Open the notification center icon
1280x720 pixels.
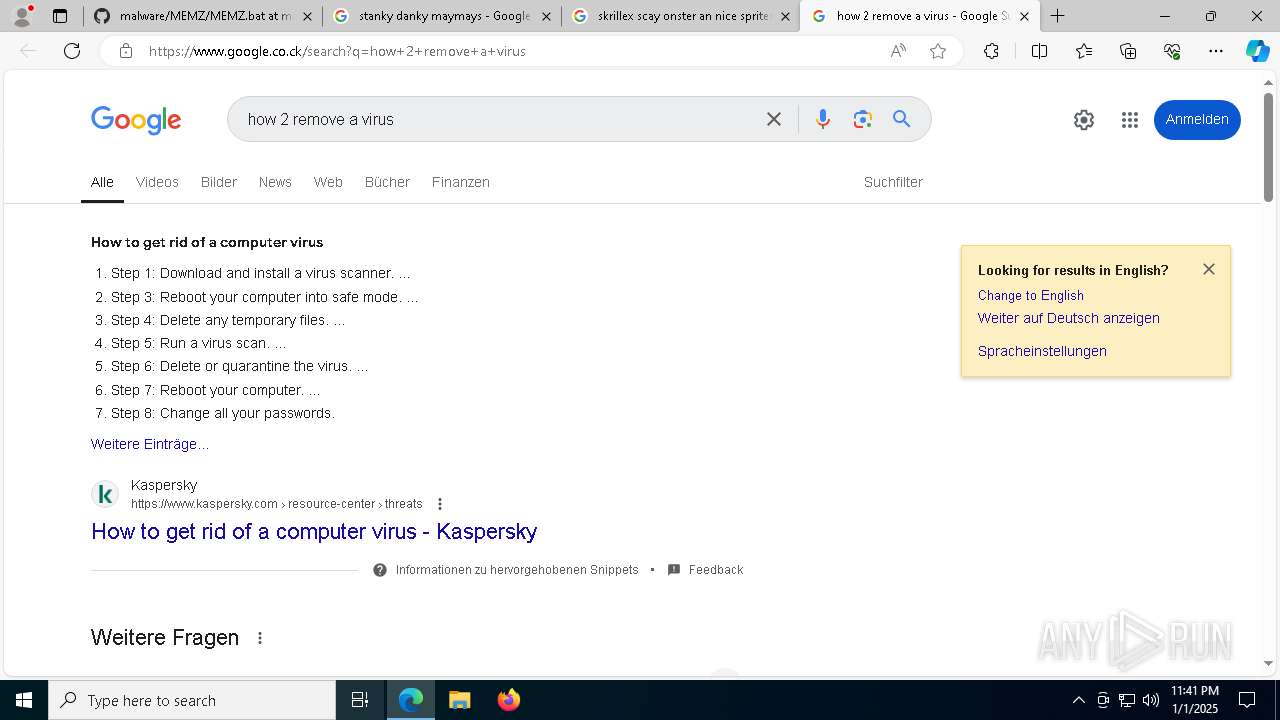(1247, 700)
